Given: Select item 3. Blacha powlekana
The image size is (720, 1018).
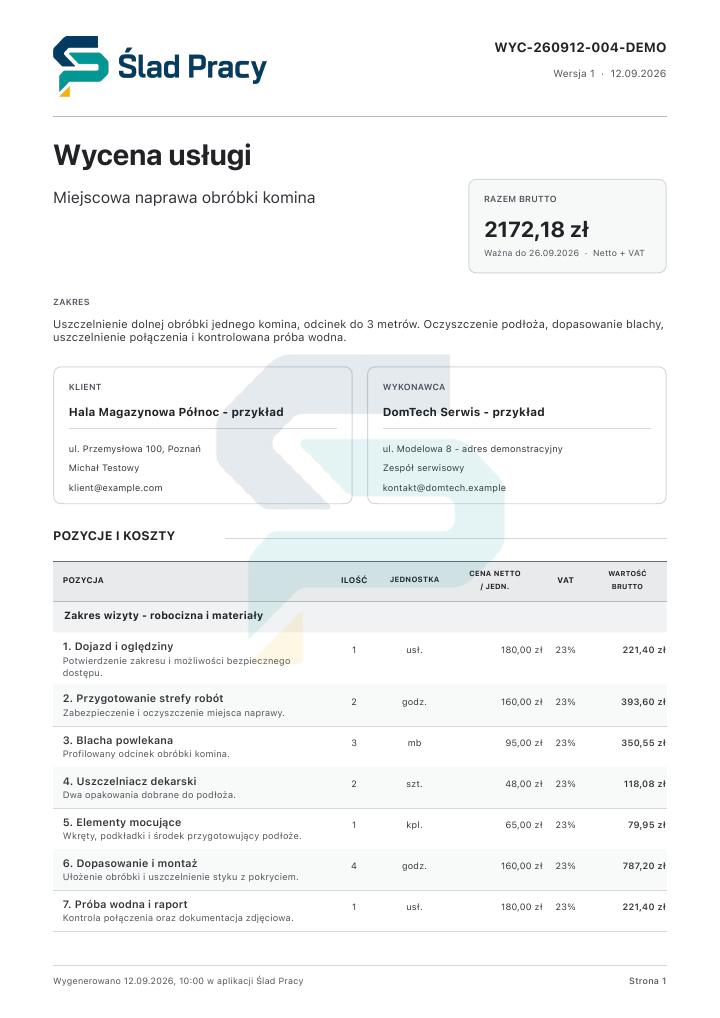Looking at the screenshot, I should coord(118,740).
